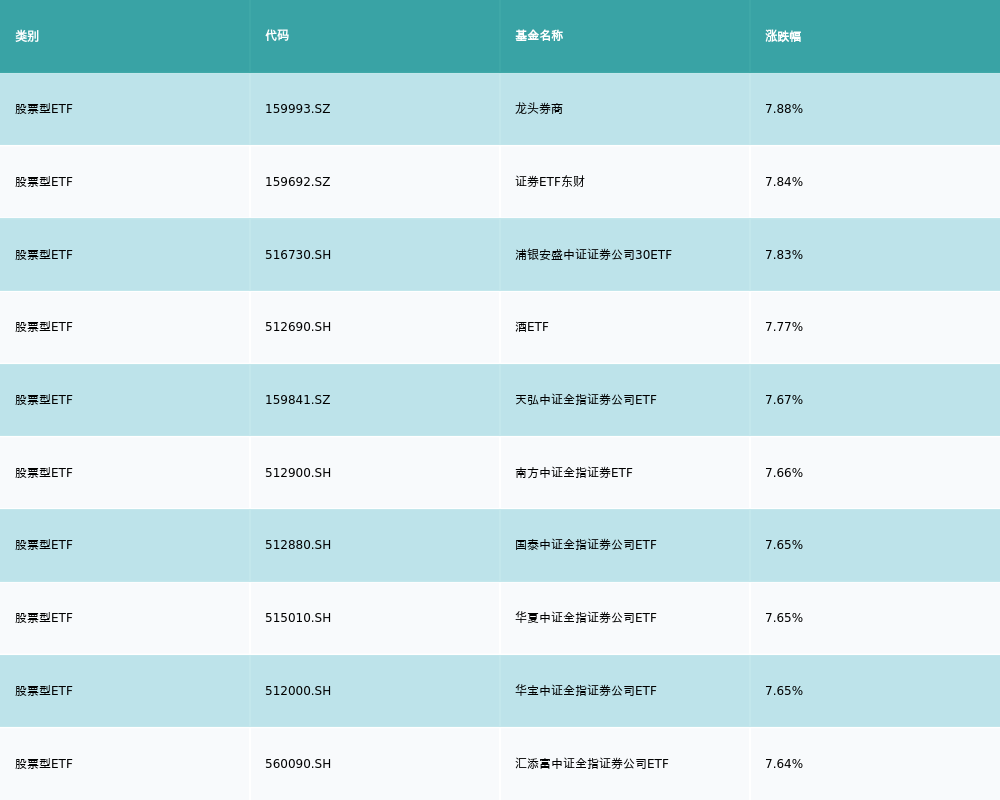Image resolution: width=1000 pixels, height=800 pixels.
Task: Select fund code 515010.SH
Action: pos(298,618)
